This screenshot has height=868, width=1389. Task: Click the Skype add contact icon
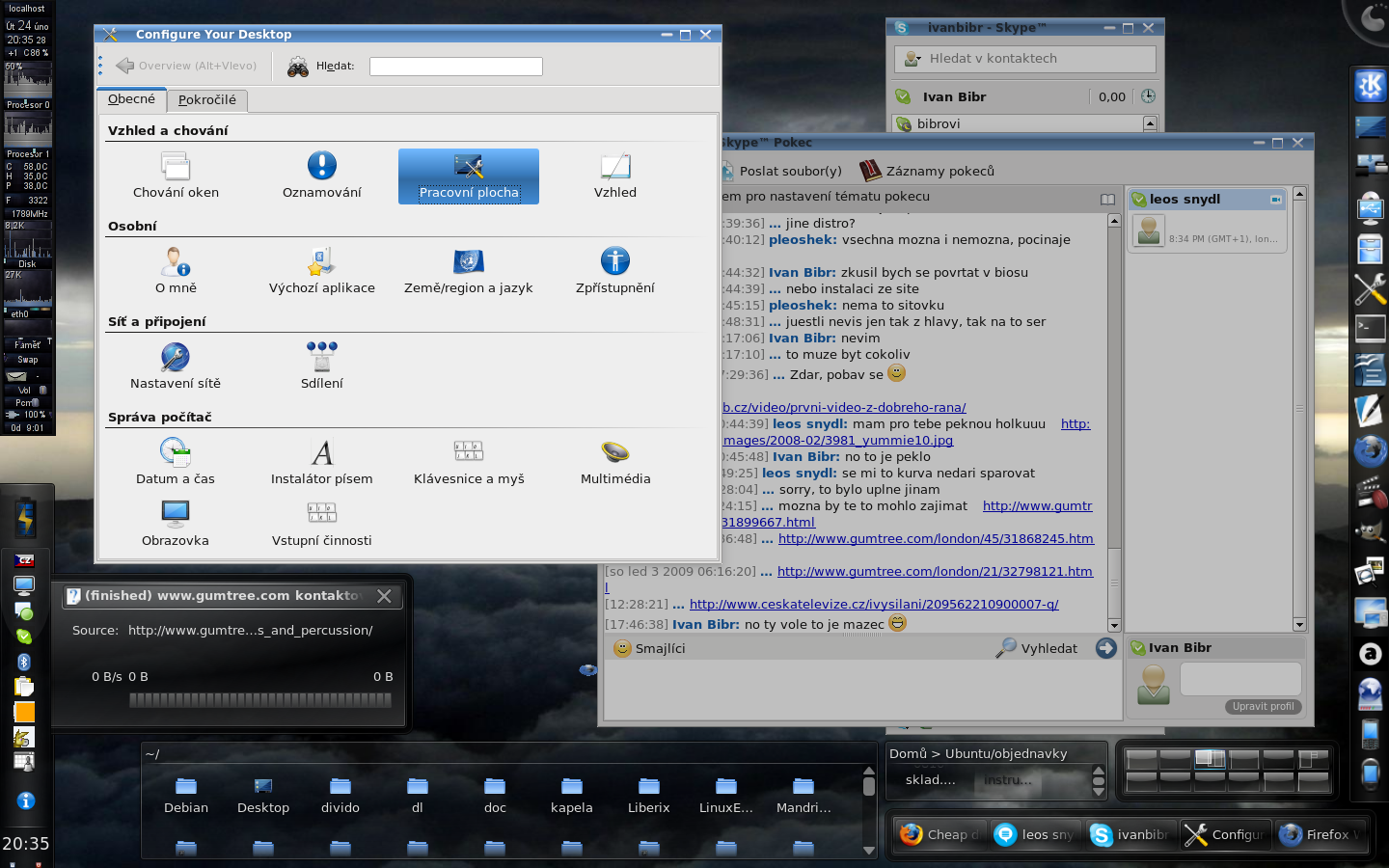(912, 59)
